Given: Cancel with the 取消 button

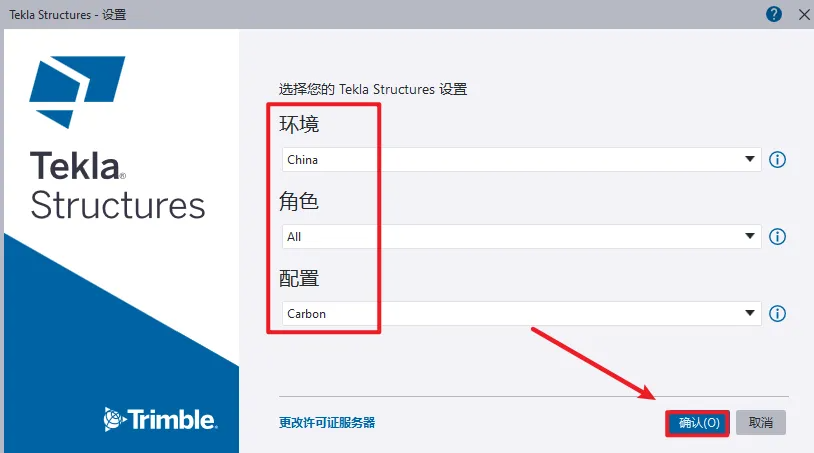Looking at the screenshot, I should (761, 423).
